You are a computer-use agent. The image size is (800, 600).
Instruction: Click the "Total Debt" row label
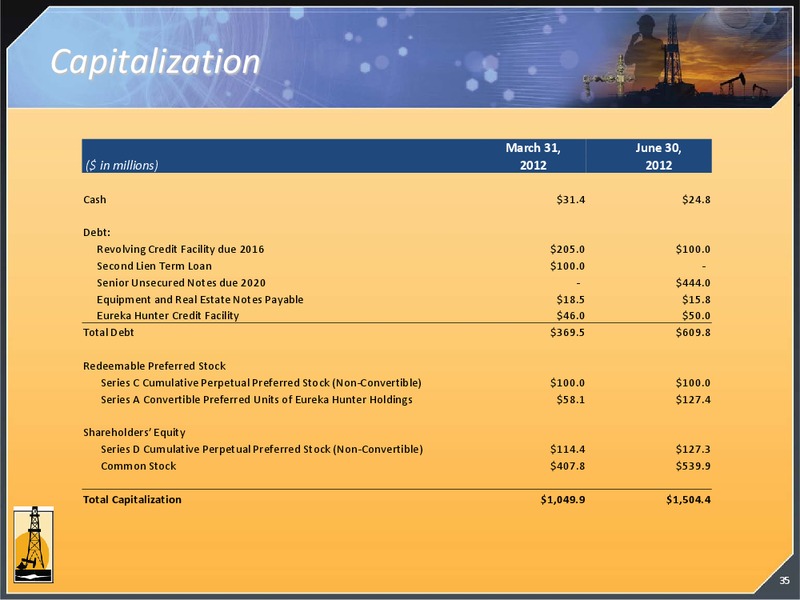109,333
